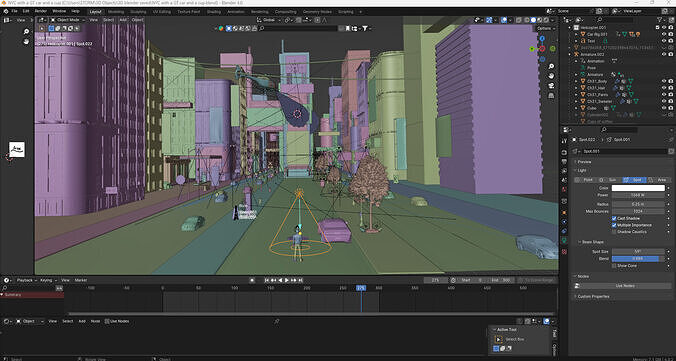
Task: Expand the Preview panel
Action: (x=585, y=162)
